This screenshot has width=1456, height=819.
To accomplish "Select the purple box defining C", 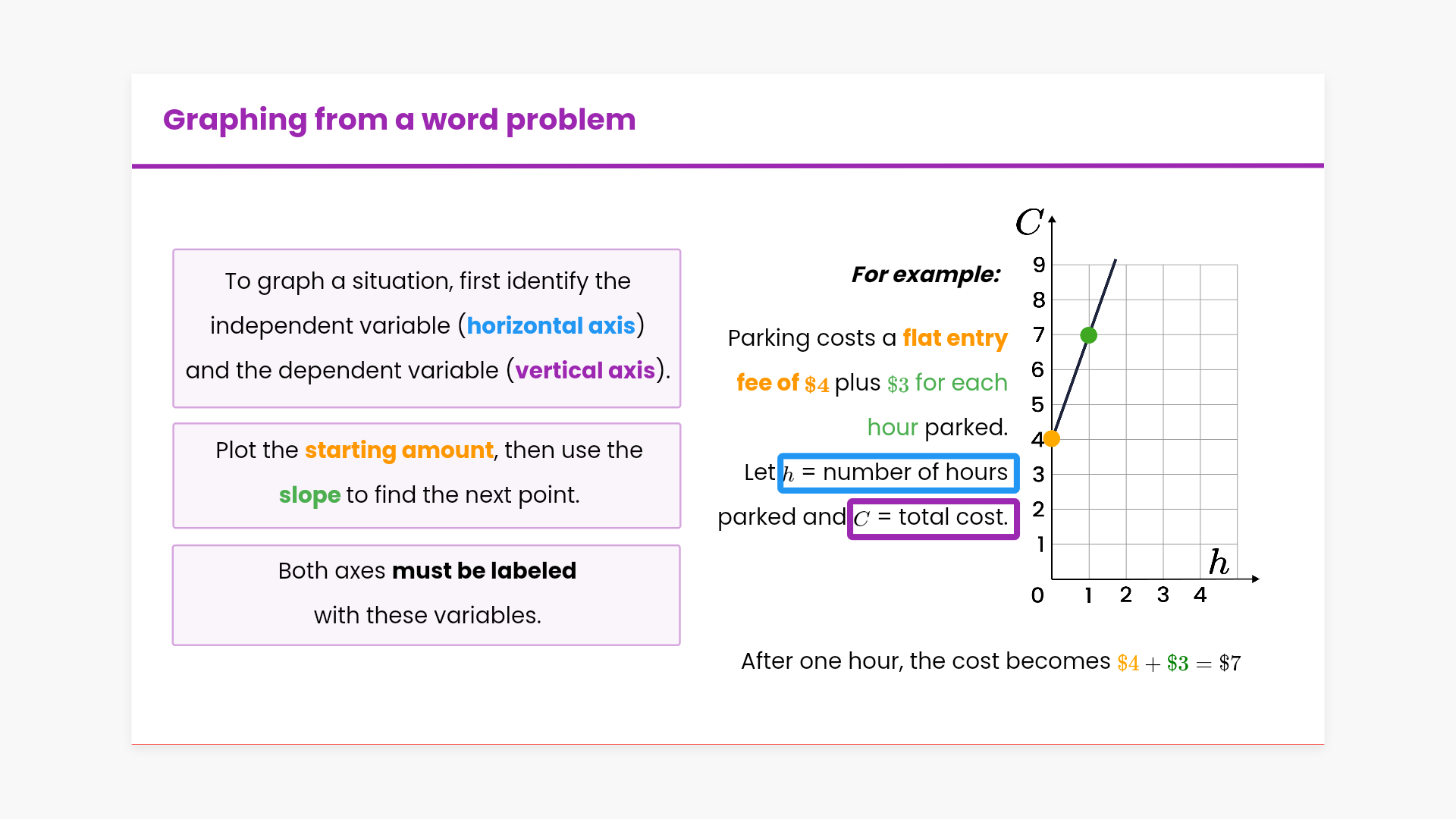I will click(x=934, y=518).
